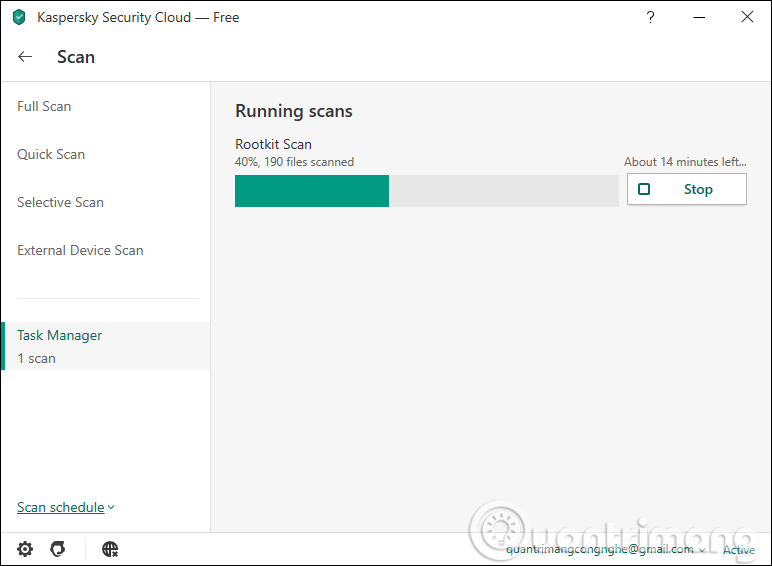Click the 'Rootkit Scan' label
772x566 pixels.
pyautogui.click(x=273, y=144)
